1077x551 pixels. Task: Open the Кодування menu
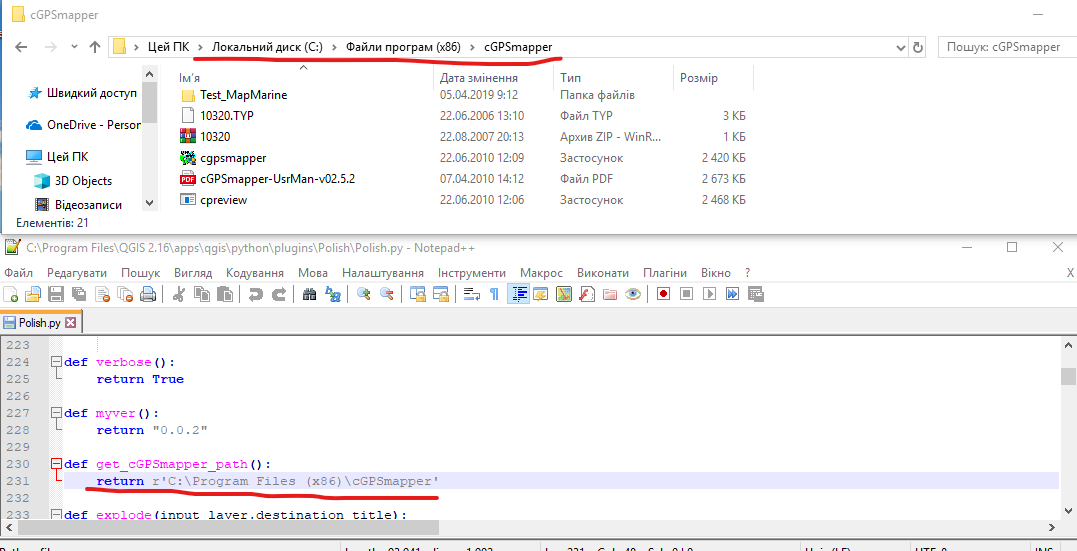pos(255,273)
